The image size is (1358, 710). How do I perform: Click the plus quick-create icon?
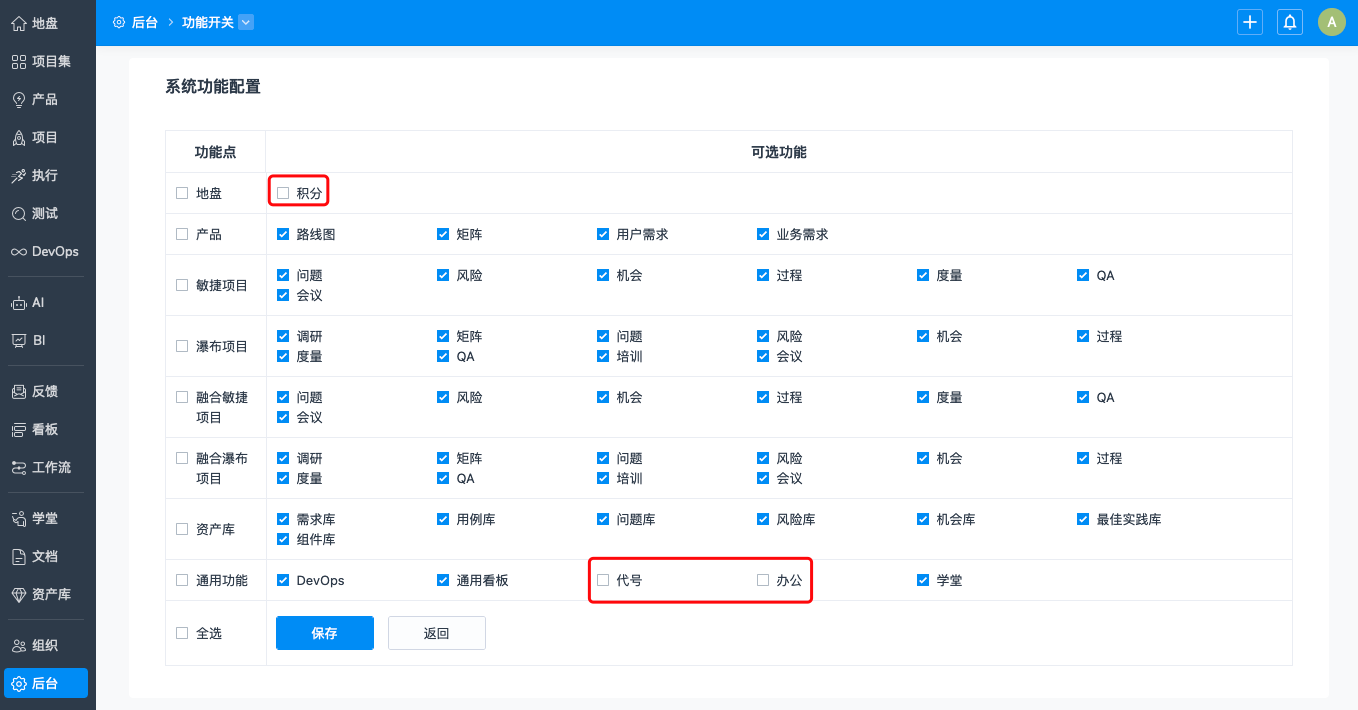(x=1250, y=22)
